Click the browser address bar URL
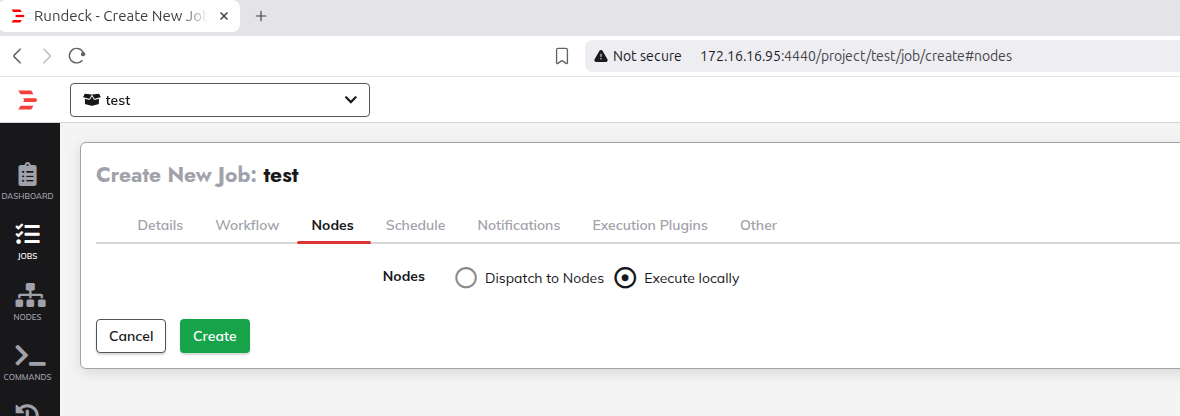The width and height of the screenshot is (1180, 416). click(856, 56)
